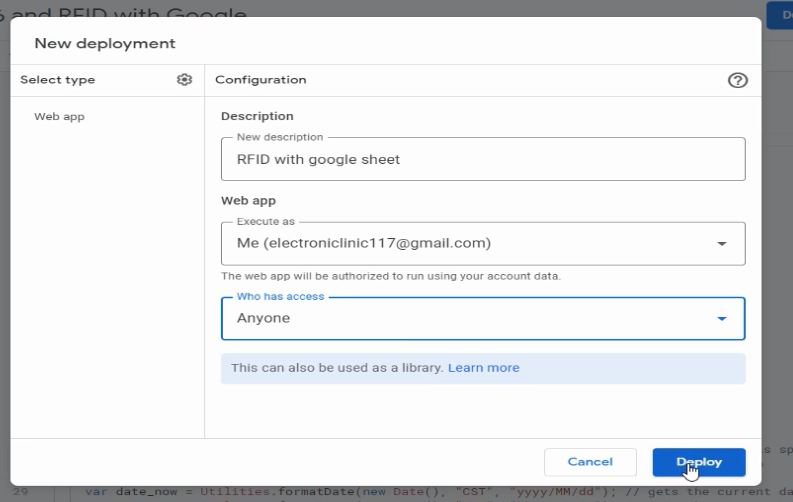Click the authorized account data notice

point(391,276)
